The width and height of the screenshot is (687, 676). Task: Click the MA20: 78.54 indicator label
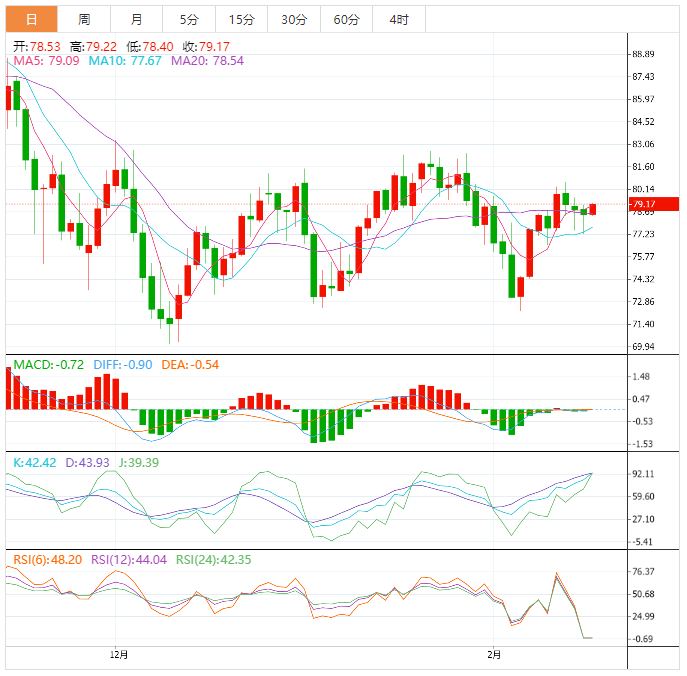(x=207, y=61)
